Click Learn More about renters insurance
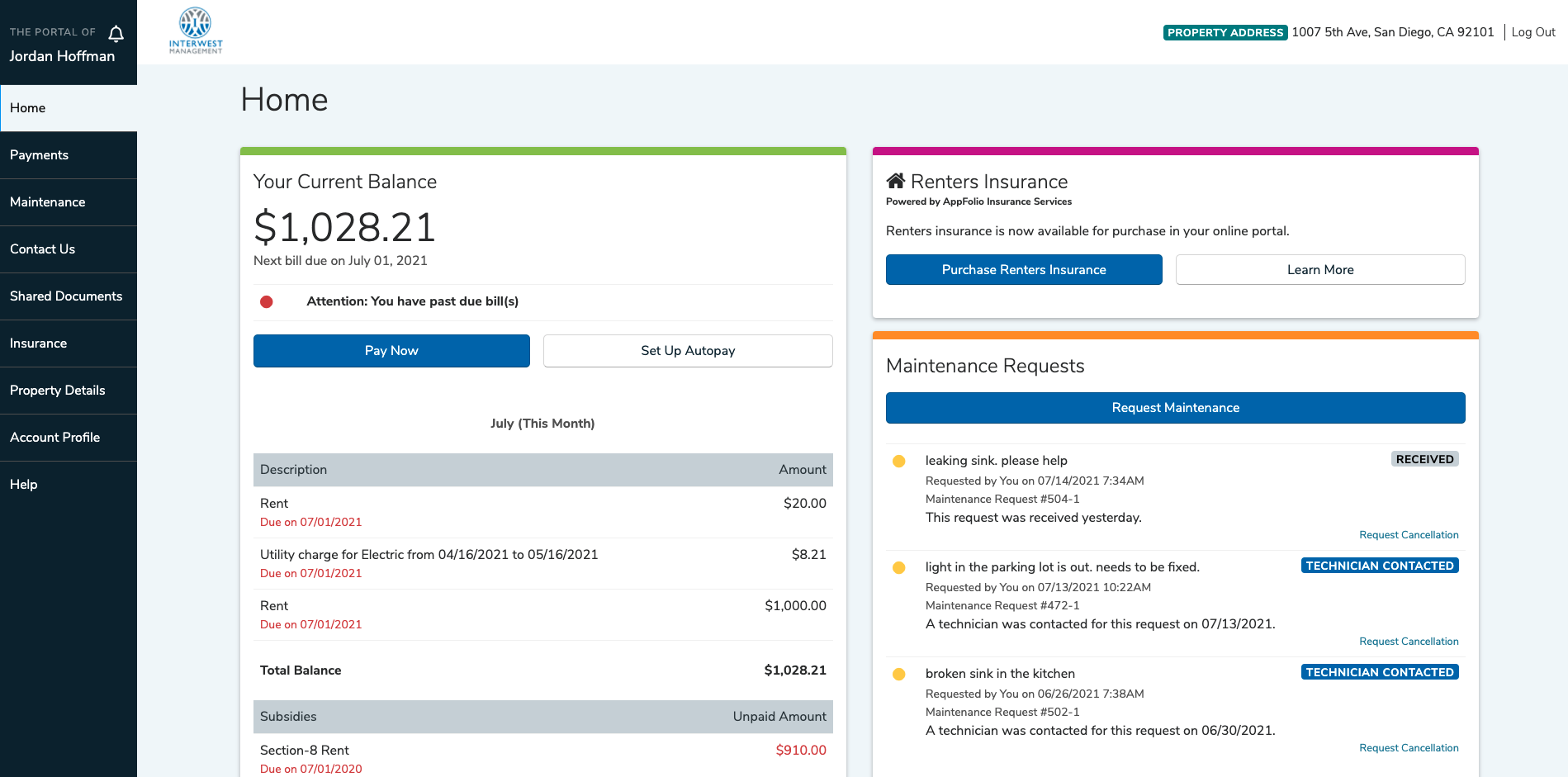The image size is (1568, 777). [x=1320, y=270]
